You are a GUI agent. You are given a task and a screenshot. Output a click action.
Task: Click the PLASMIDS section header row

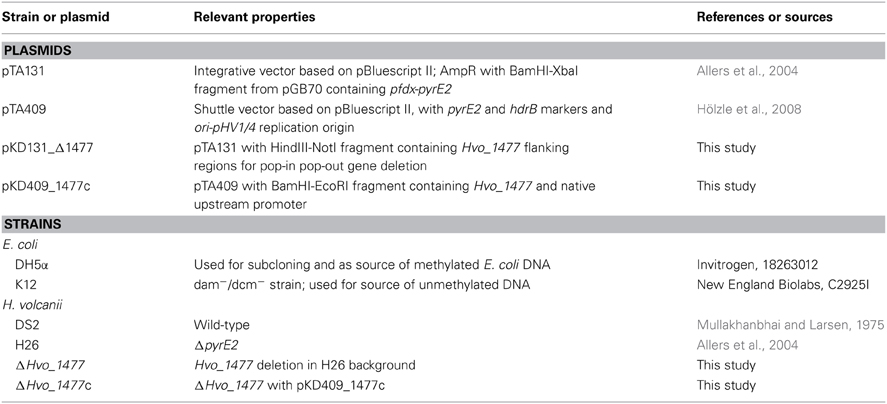pyautogui.click(x=444, y=50)
